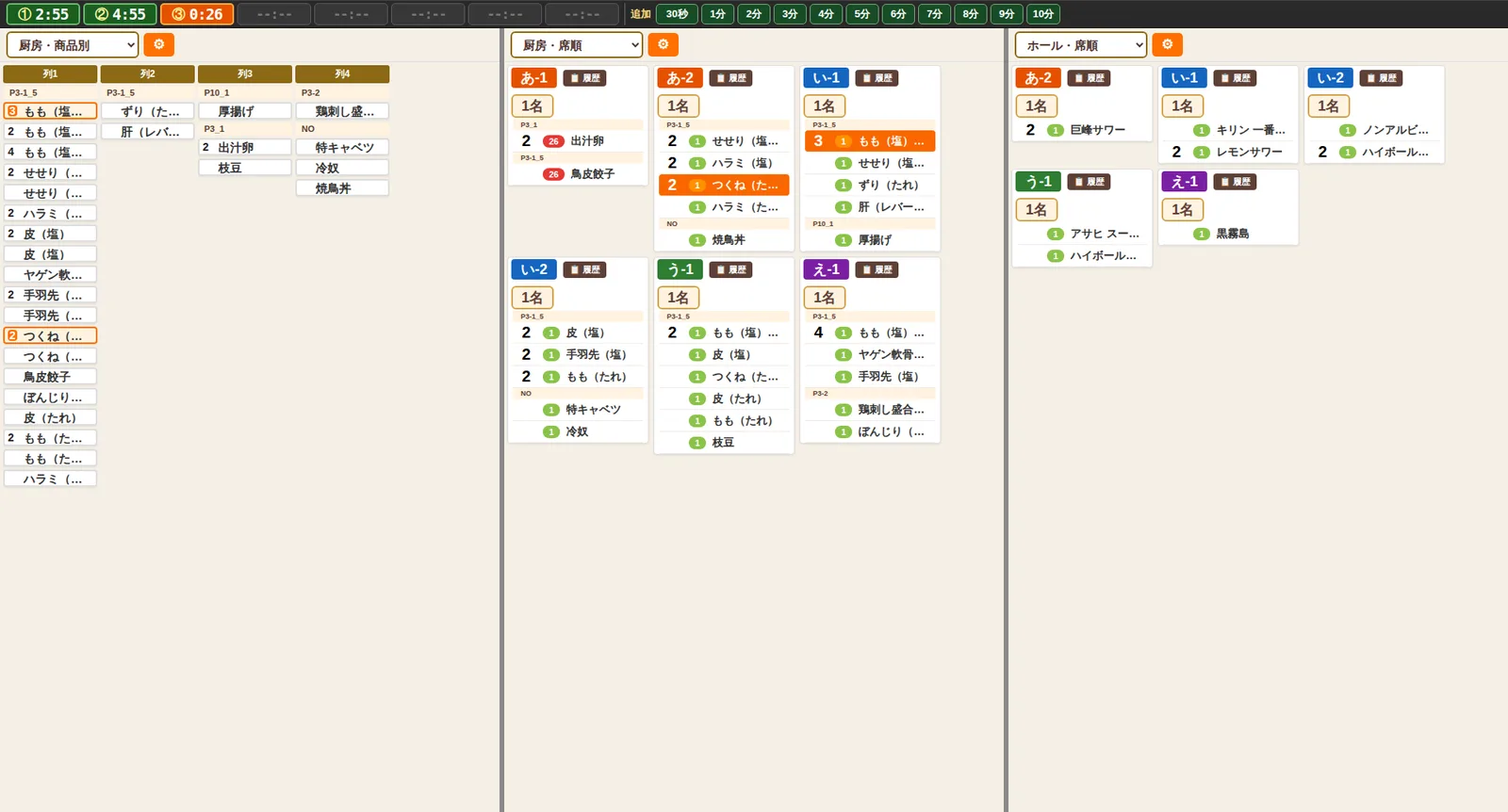Add 3分 to the timer
Viewport: 1508px width, 812px height.
point(790,14)
